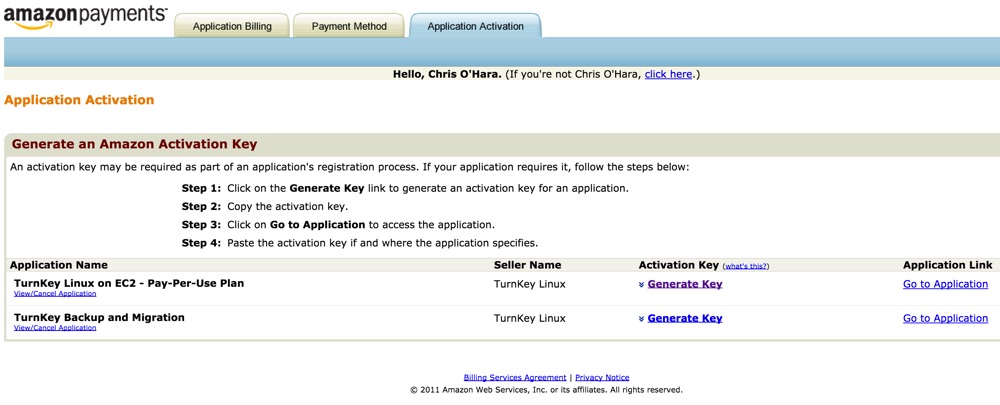1000x405 pixels.
Task: Open the Application Billing tab
Action: point(232,27)
